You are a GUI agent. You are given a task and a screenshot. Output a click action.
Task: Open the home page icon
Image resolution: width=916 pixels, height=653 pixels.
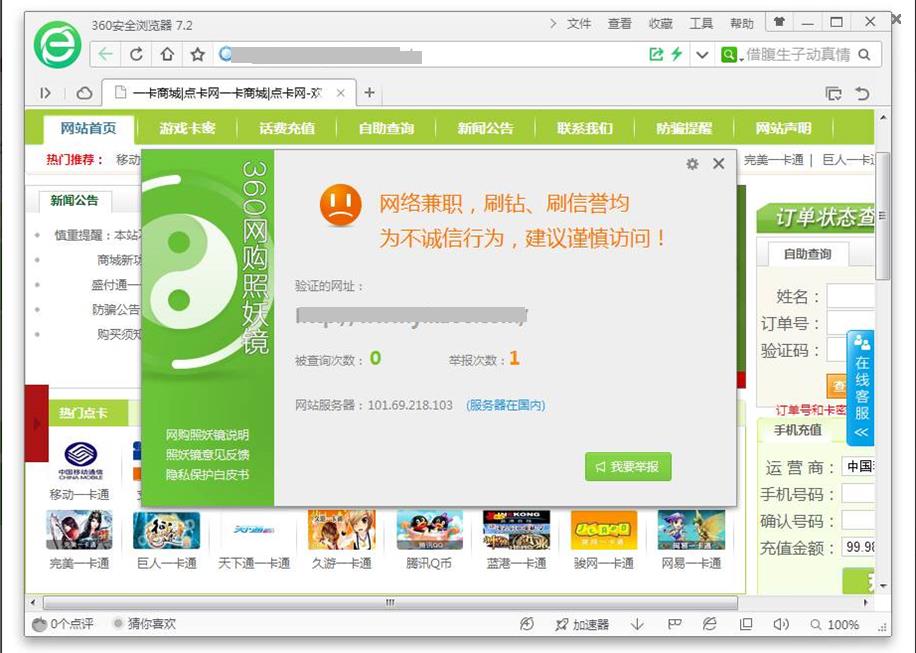point(167,54)
